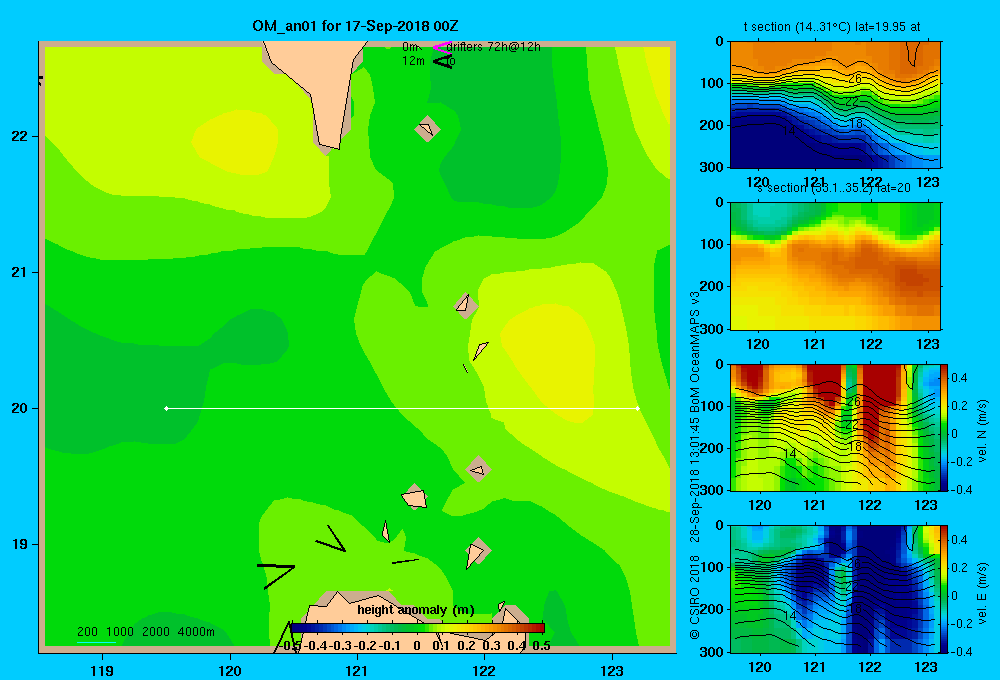The width and height of the screenshot is (1000, 680).
Task: Click the magenta drifter arrow in the legend
Action: click(441, 47)
